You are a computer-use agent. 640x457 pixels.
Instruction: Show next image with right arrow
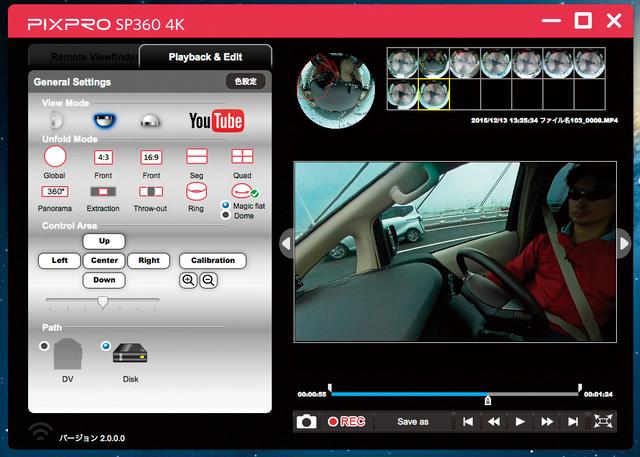(624, 244)
